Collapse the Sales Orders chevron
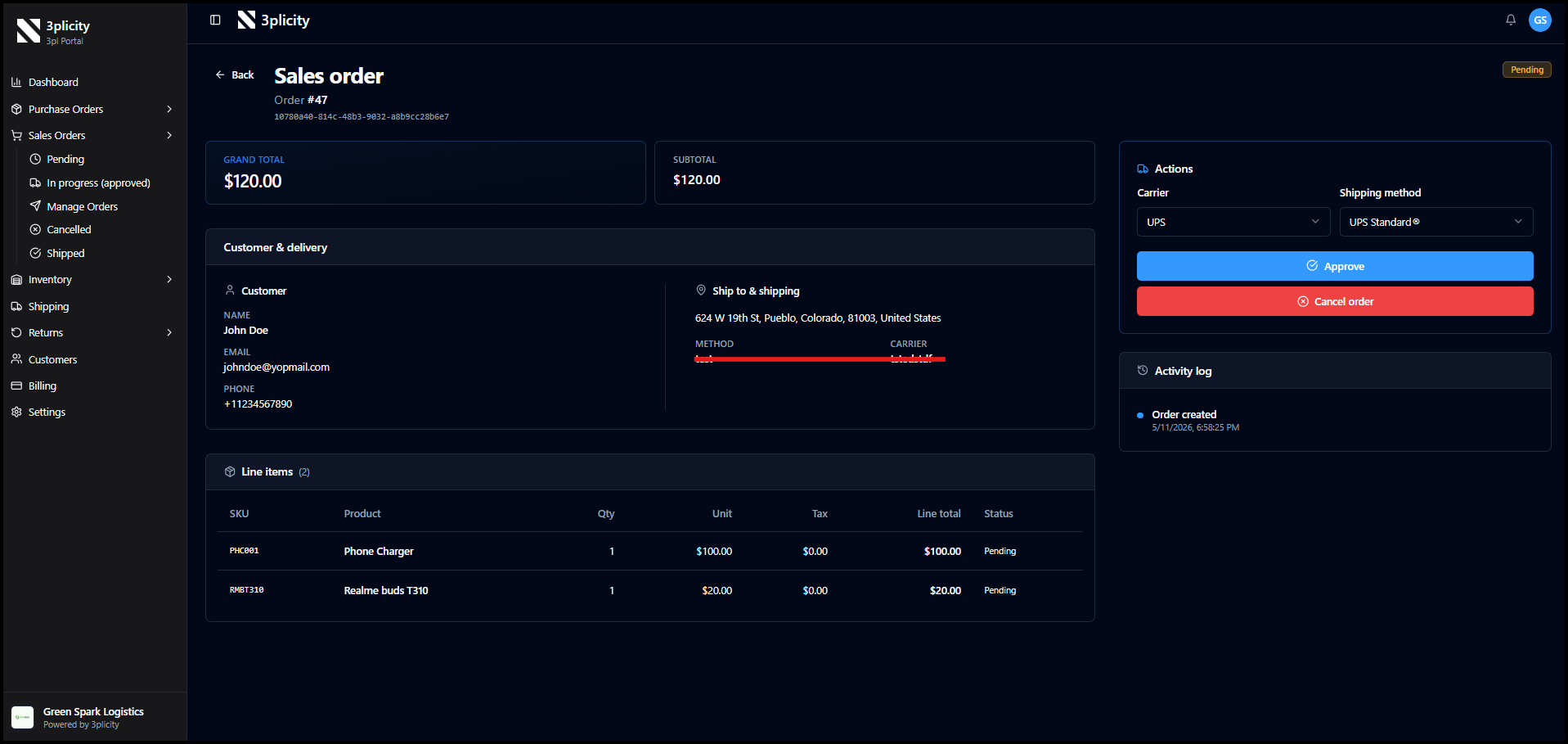The image size is (1568, 744). click(169, 136)
